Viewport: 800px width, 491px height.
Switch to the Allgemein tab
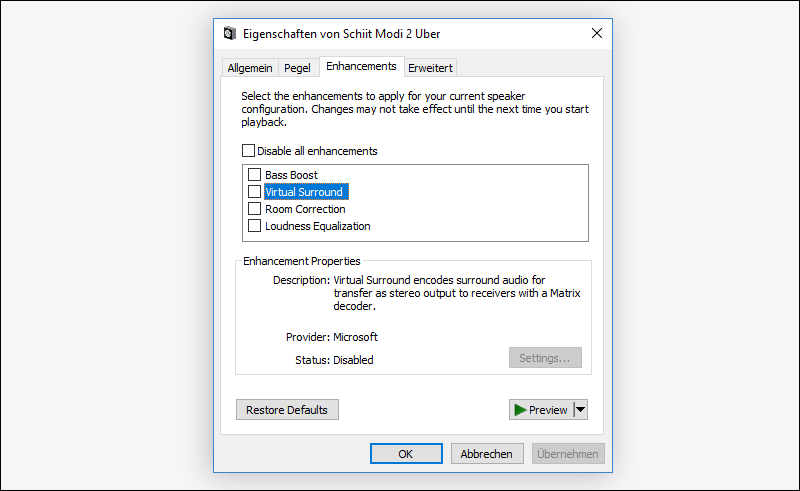click(249, 68)
